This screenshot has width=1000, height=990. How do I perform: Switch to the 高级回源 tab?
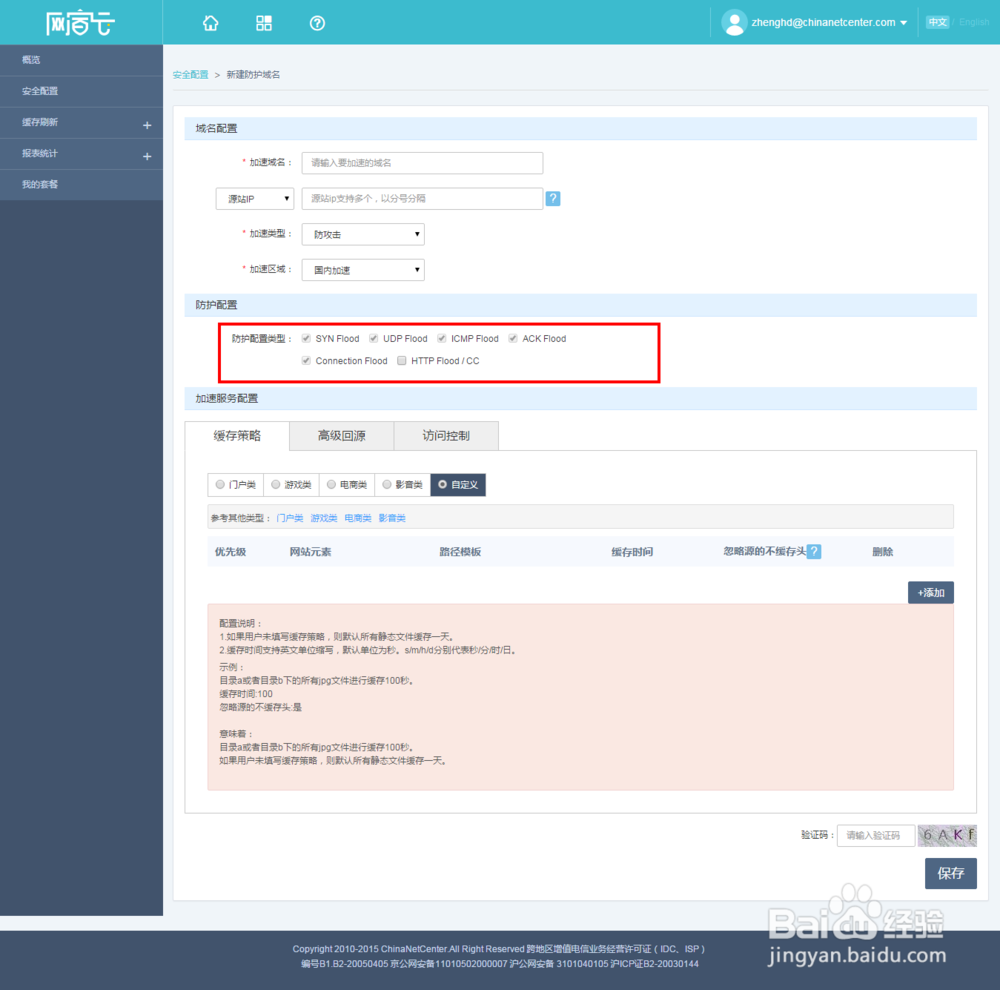(341, 436)
